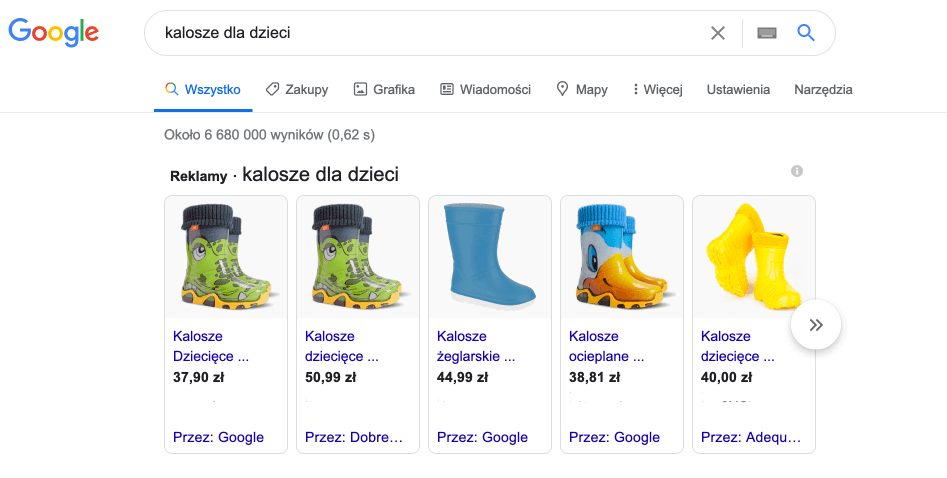Click the yellow duck boots image

(x=621, y=256)
